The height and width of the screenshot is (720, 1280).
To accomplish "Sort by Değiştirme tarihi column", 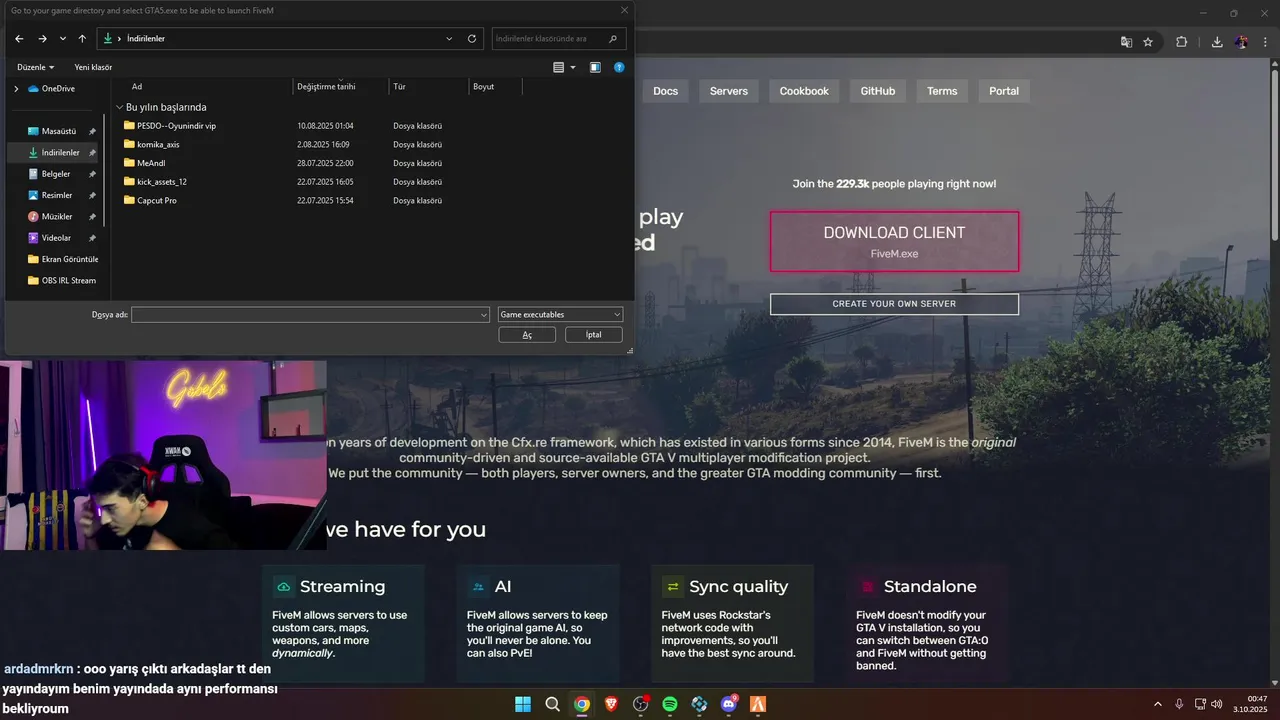I will point(326,86).
